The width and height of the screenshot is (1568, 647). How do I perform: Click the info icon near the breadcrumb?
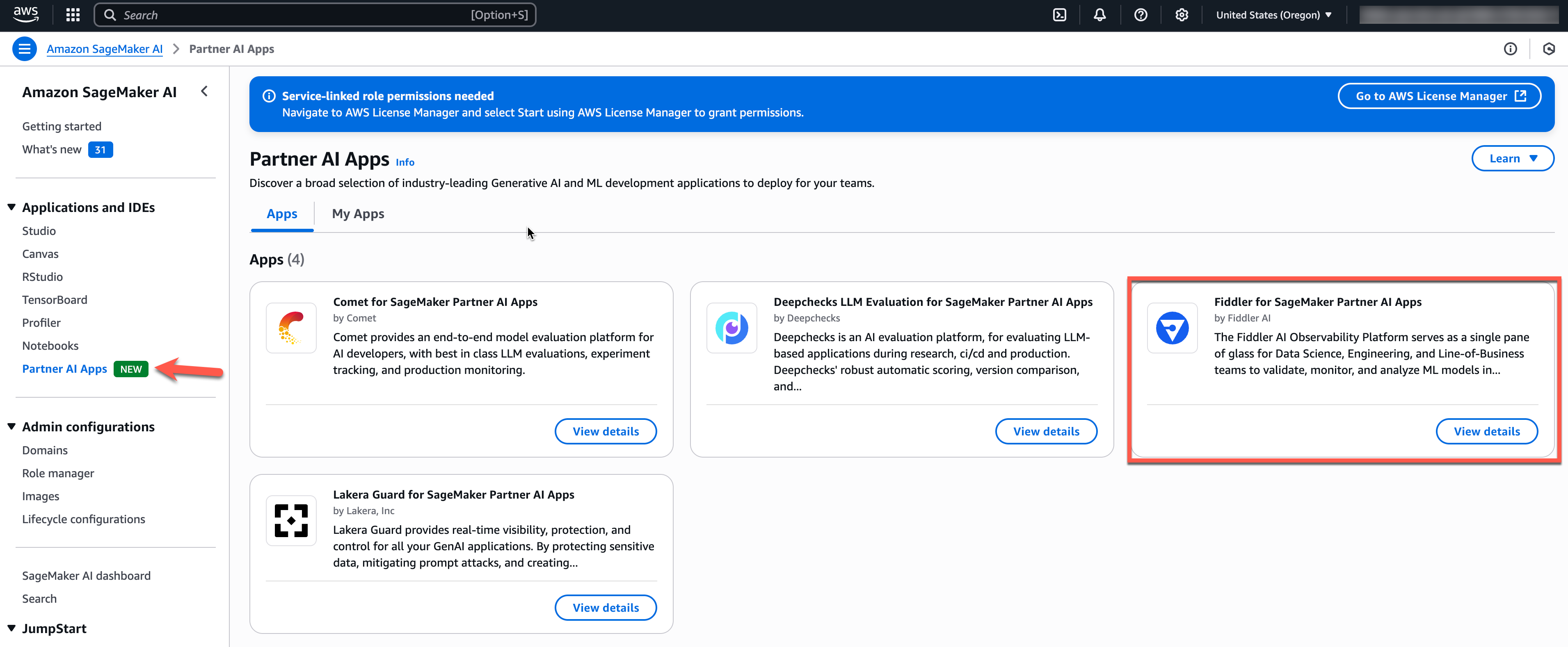(x=1511, y=49)
